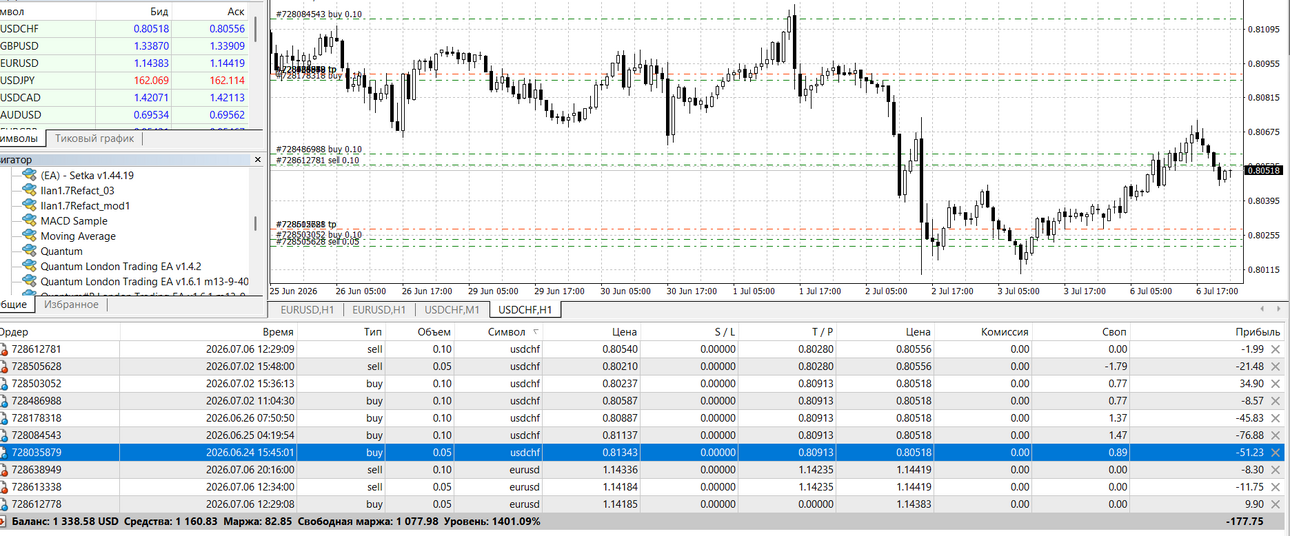Close the order showing -45.83 profit
The width and height of the screenshot is (1290, 536).
[1275, 418]
